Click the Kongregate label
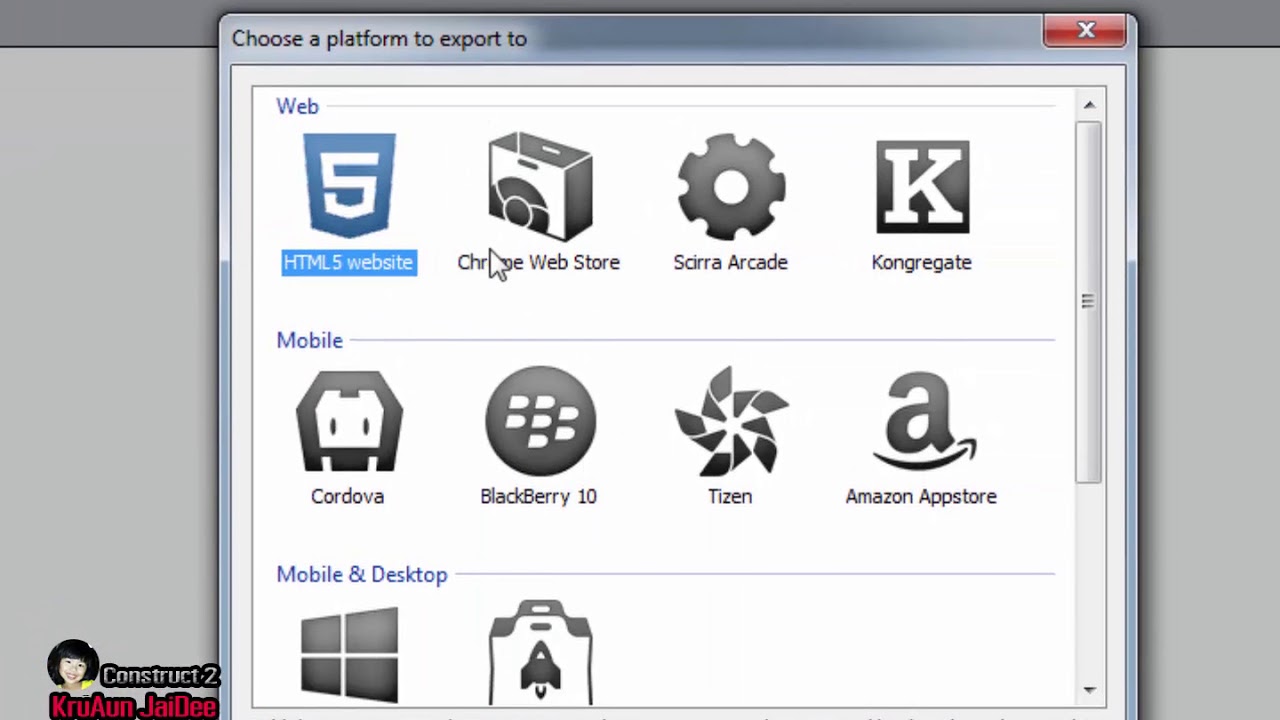Image resolution: width=1280 pixels, height=720 pixels. tap(922, 262)
